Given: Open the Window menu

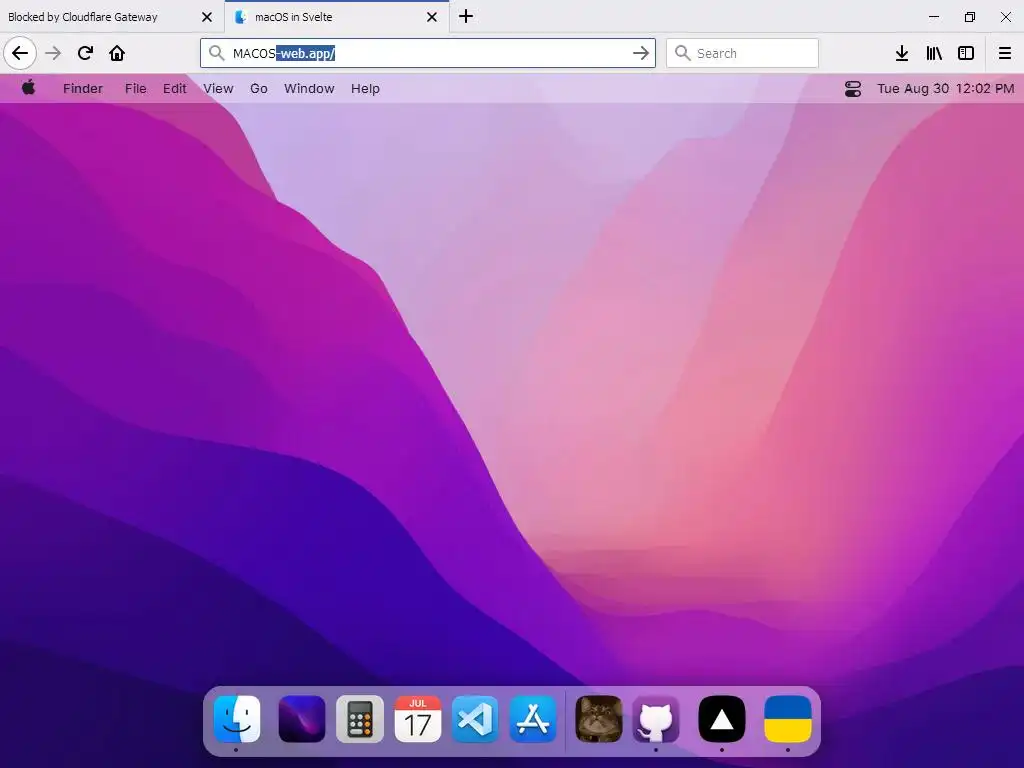Looking at the screenshot, I should [309, 88].
